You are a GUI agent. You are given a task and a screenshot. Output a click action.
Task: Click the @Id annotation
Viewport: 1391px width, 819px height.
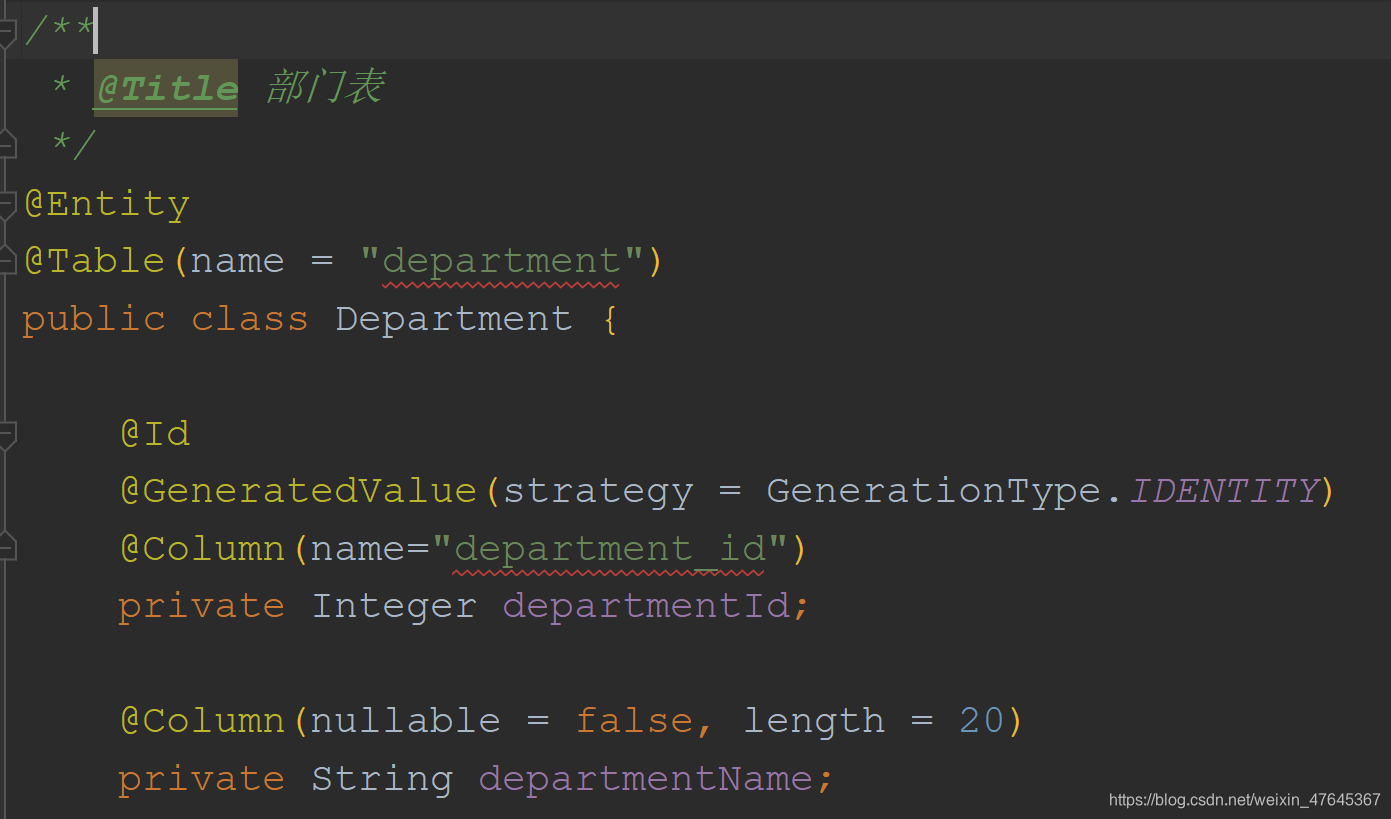click(x=155, y=433)
